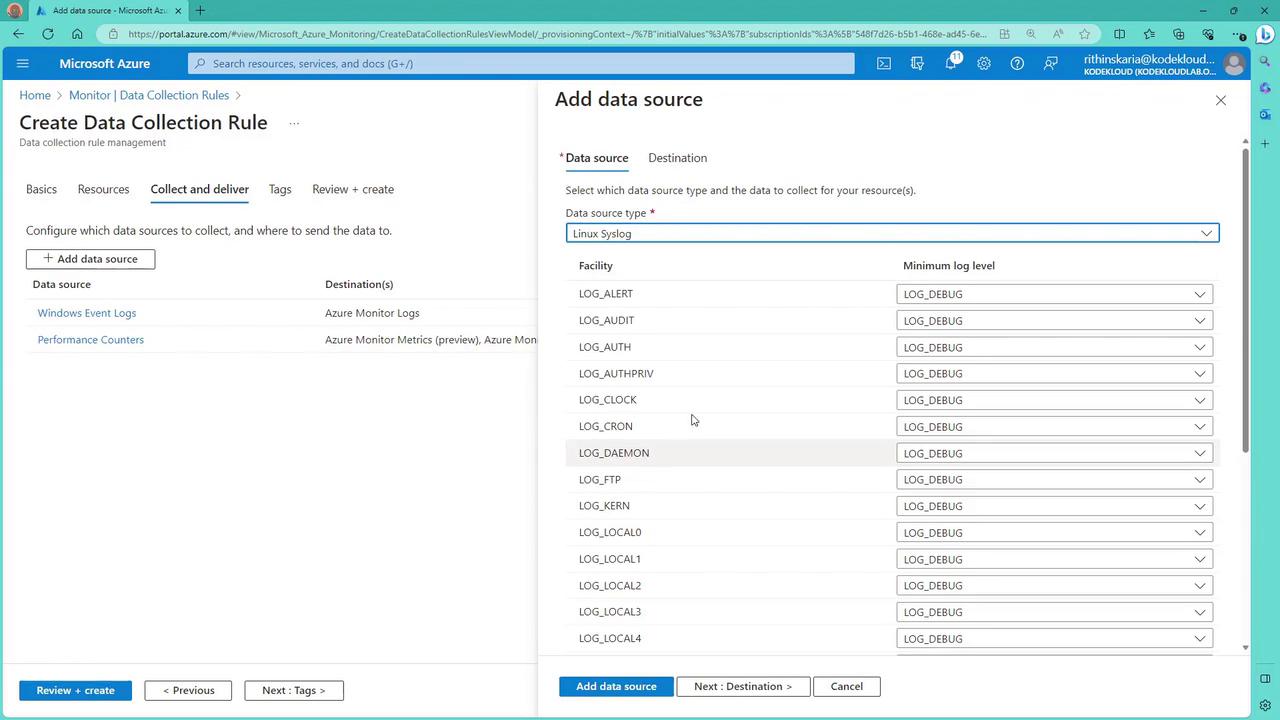
Task: Close the Add data source panel
Action: (1220, 100)
